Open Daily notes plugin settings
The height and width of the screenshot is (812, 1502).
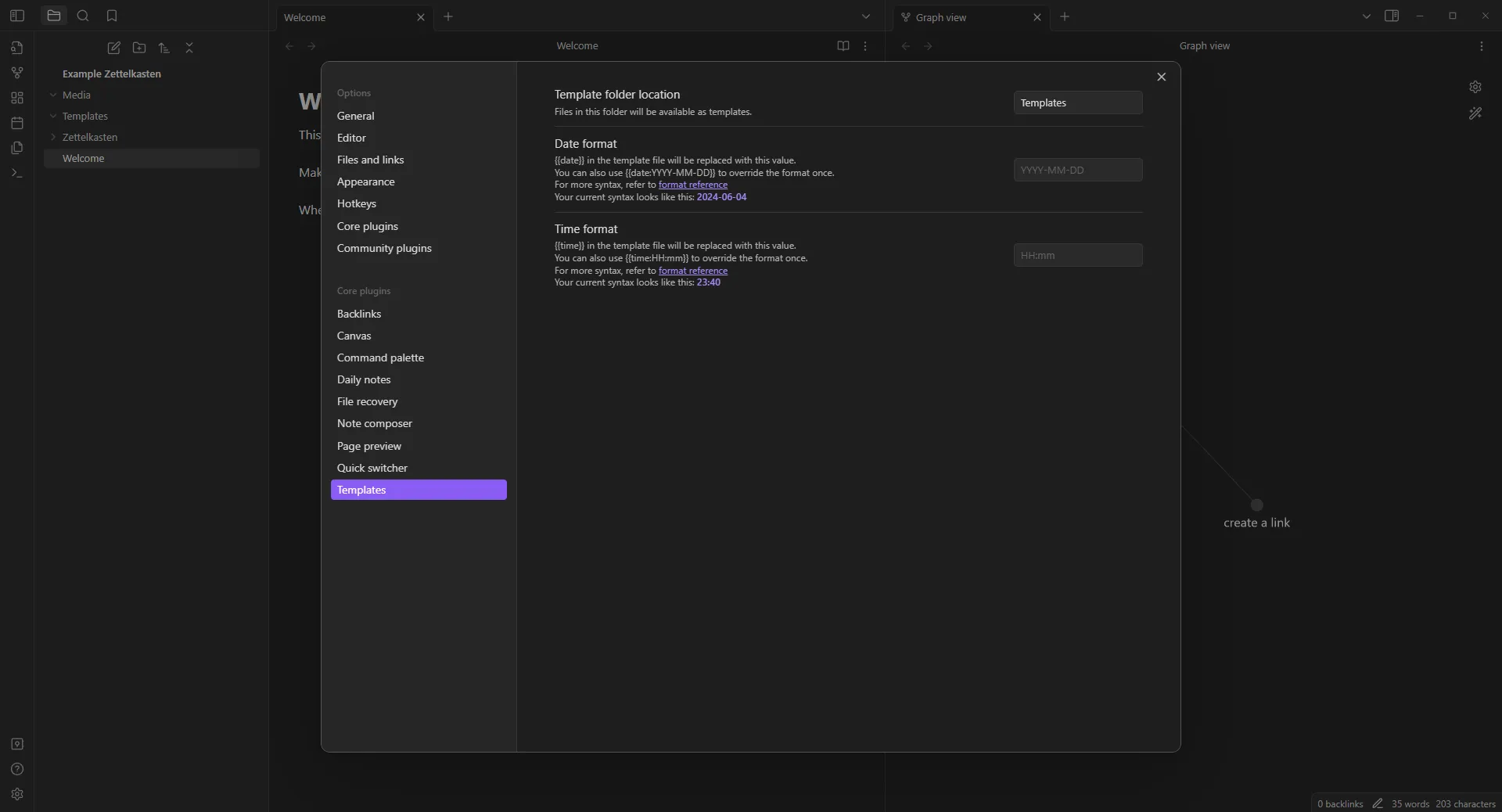(419, 379)
